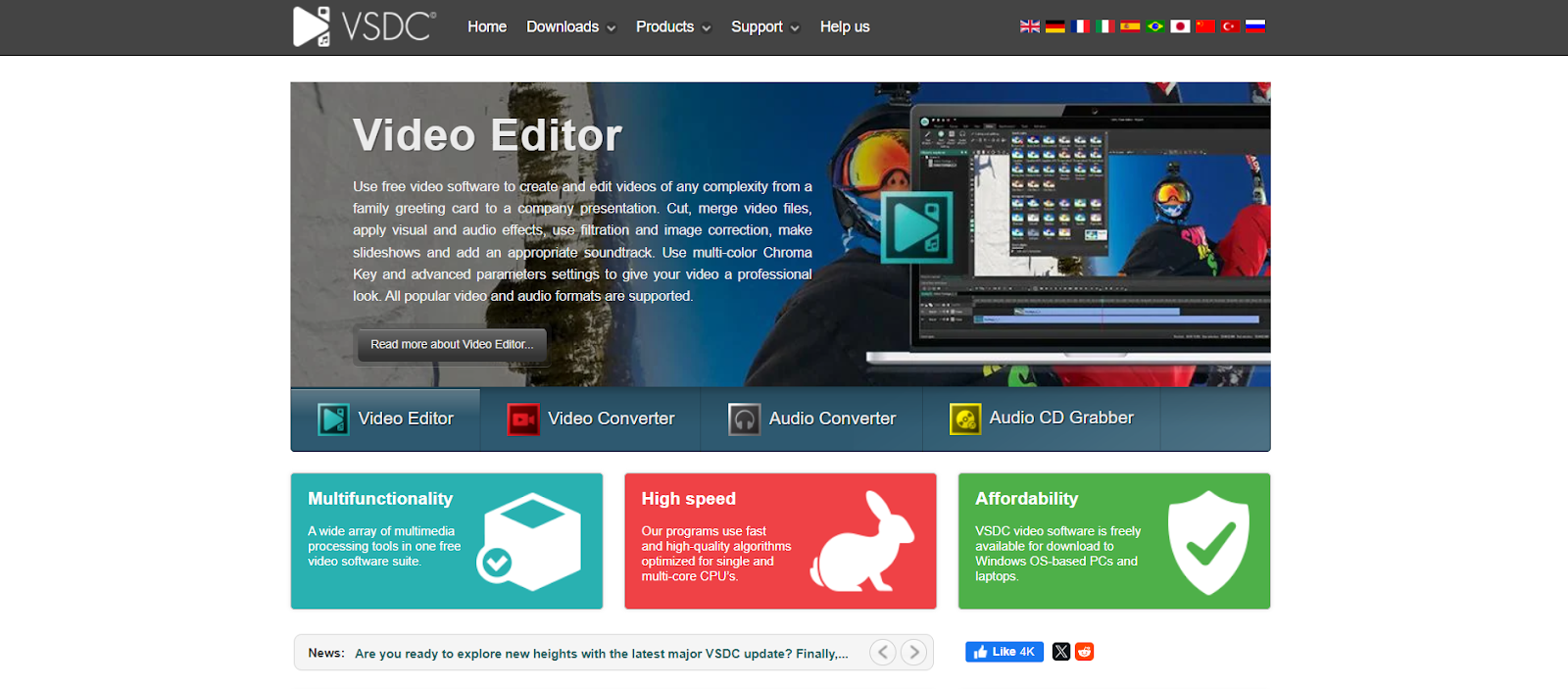Click the VSDC logo in the header
Image resolution: width=1568 pixels, height=689 pixels.
(365, 26)
